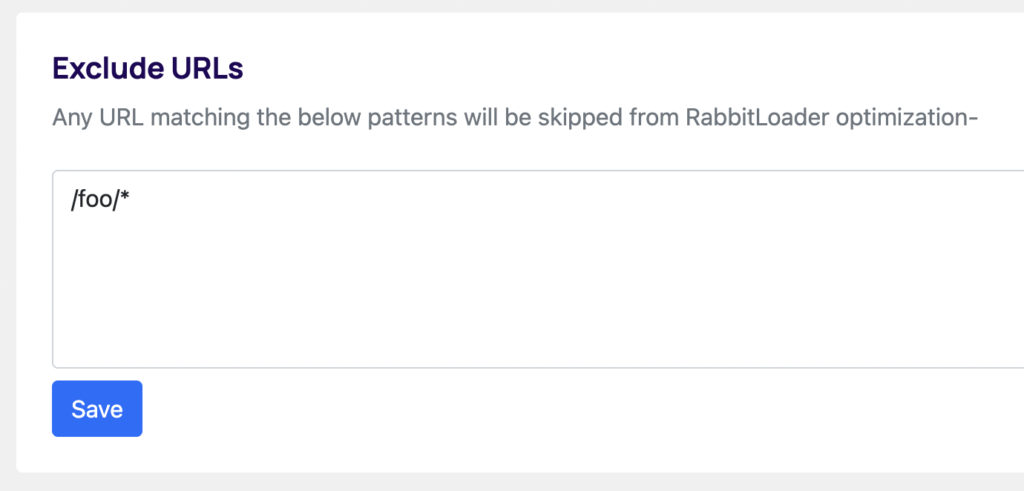Click the asterisk at the end of /foo/*
This screenshot has height=491, width=1024.
pos(125,198)
